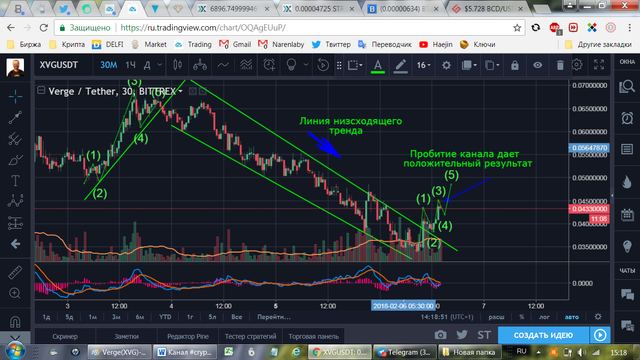
Task: Click the back arrow in the left toolbar
Action: [15, 244]
